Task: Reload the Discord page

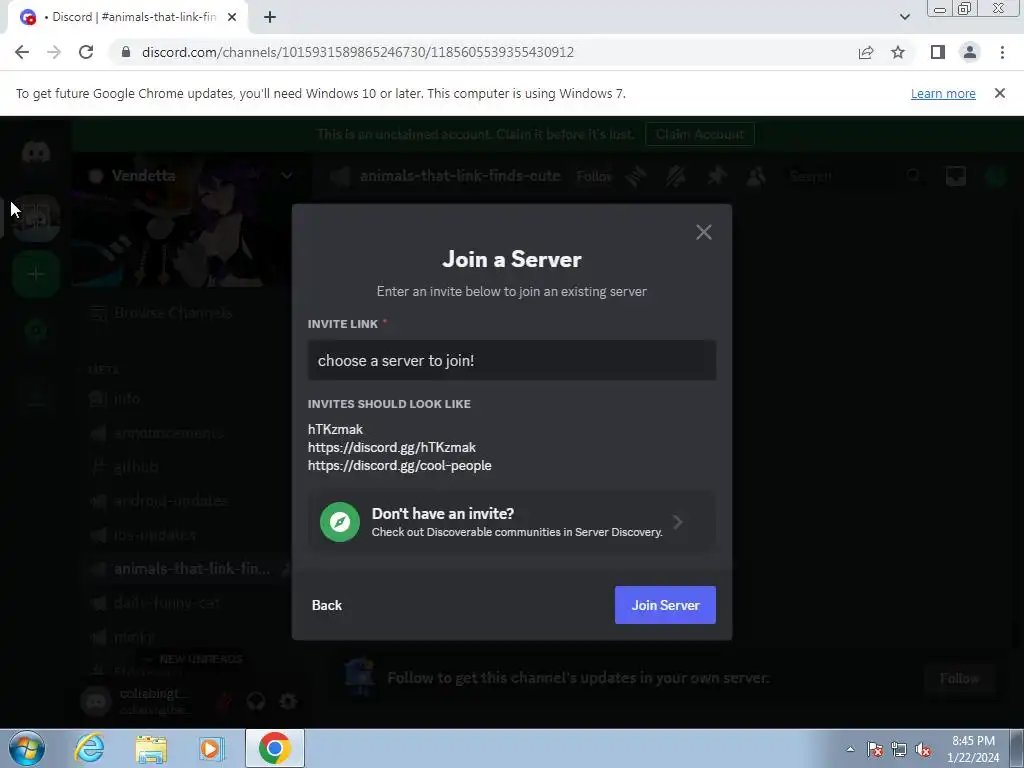Action: pos(86,52)
